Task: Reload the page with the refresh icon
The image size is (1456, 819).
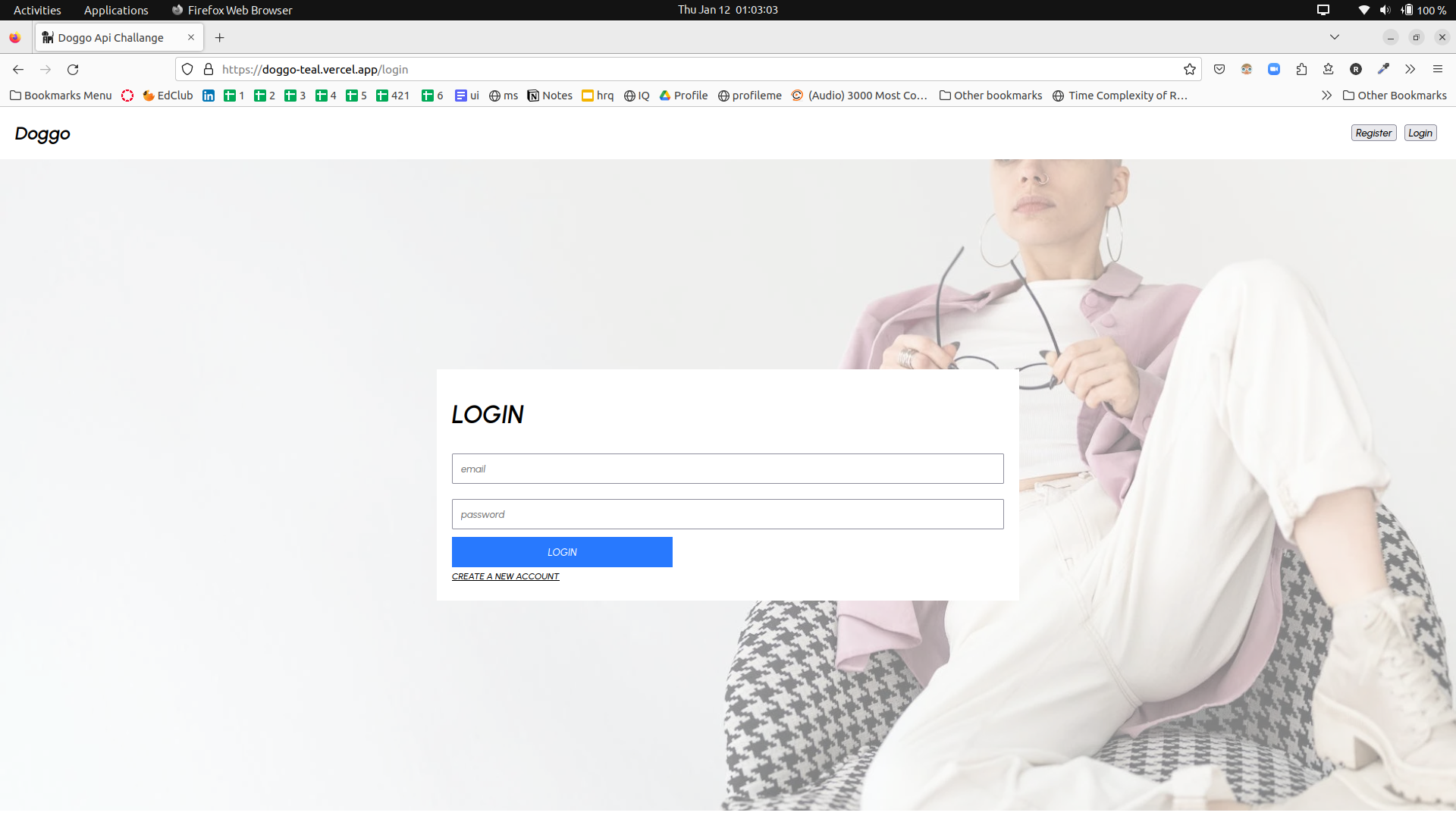Action: [x=73, y=69]
